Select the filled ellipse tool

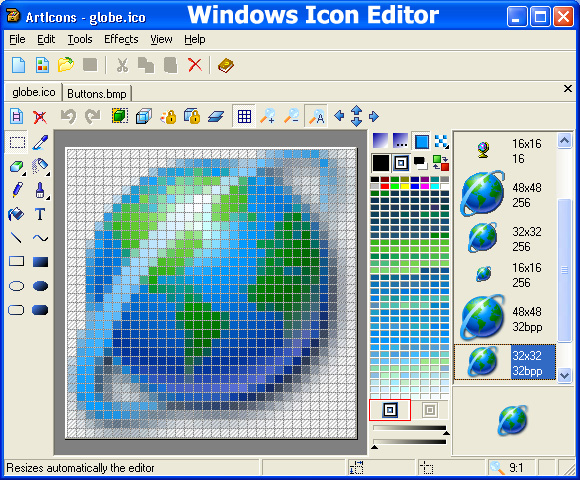[40, 286]
